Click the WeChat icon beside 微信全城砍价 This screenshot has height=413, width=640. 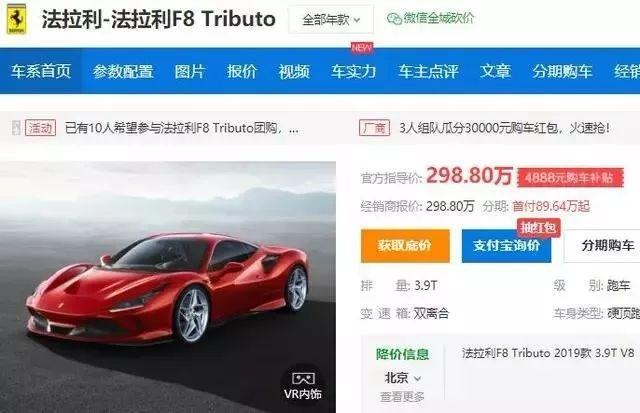click(394, 18)
